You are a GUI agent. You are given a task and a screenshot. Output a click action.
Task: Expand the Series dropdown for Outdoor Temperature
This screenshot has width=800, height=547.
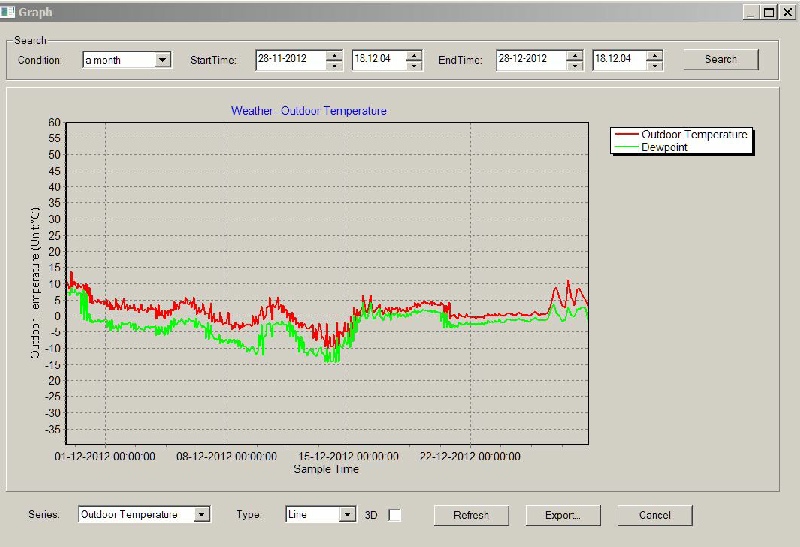pyautogui.click(x=202, y=515)
